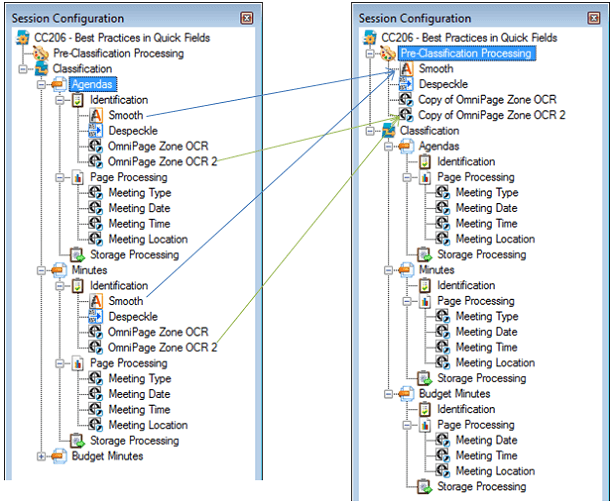Image resolution: width=615 pixels, height=503 pixels.
Task: Collapse Pre-Classification Processing in right panel
Action: click(x=370, y=53)
